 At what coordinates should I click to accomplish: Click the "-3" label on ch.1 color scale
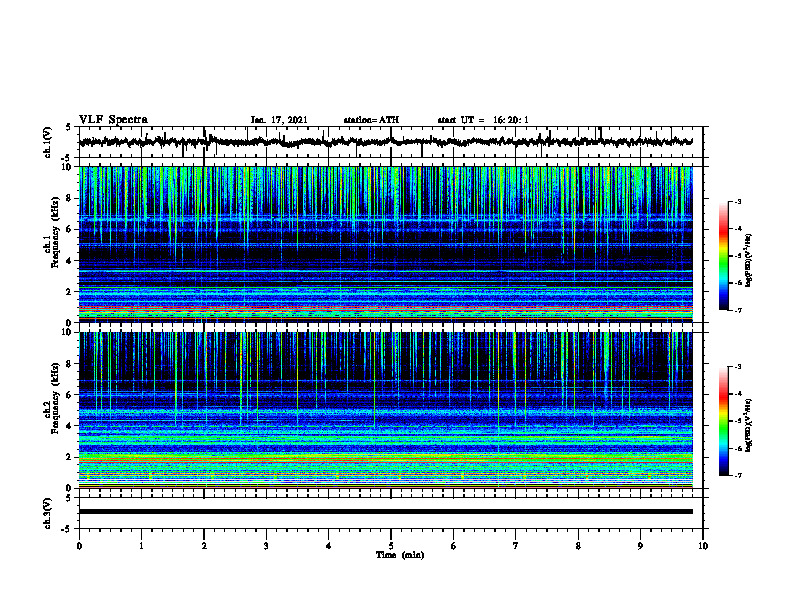[x=738, y=202]
